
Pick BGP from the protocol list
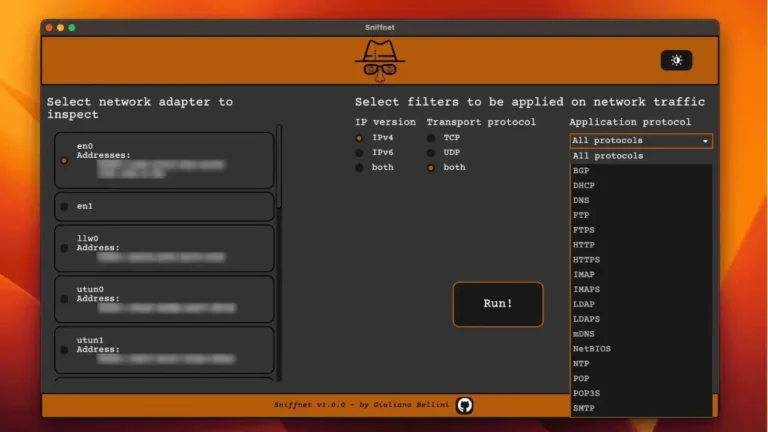pyautogui.click(x=641, y=170)
